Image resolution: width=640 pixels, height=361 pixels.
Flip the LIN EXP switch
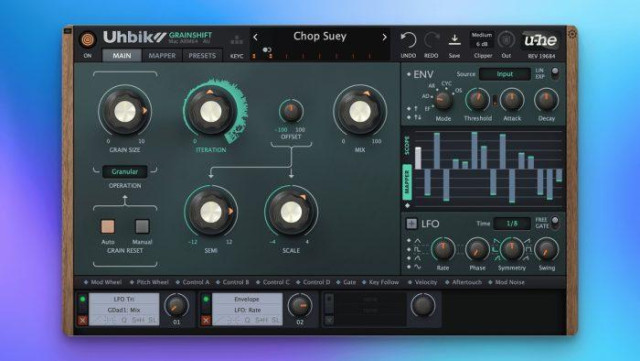click(555, 73)
